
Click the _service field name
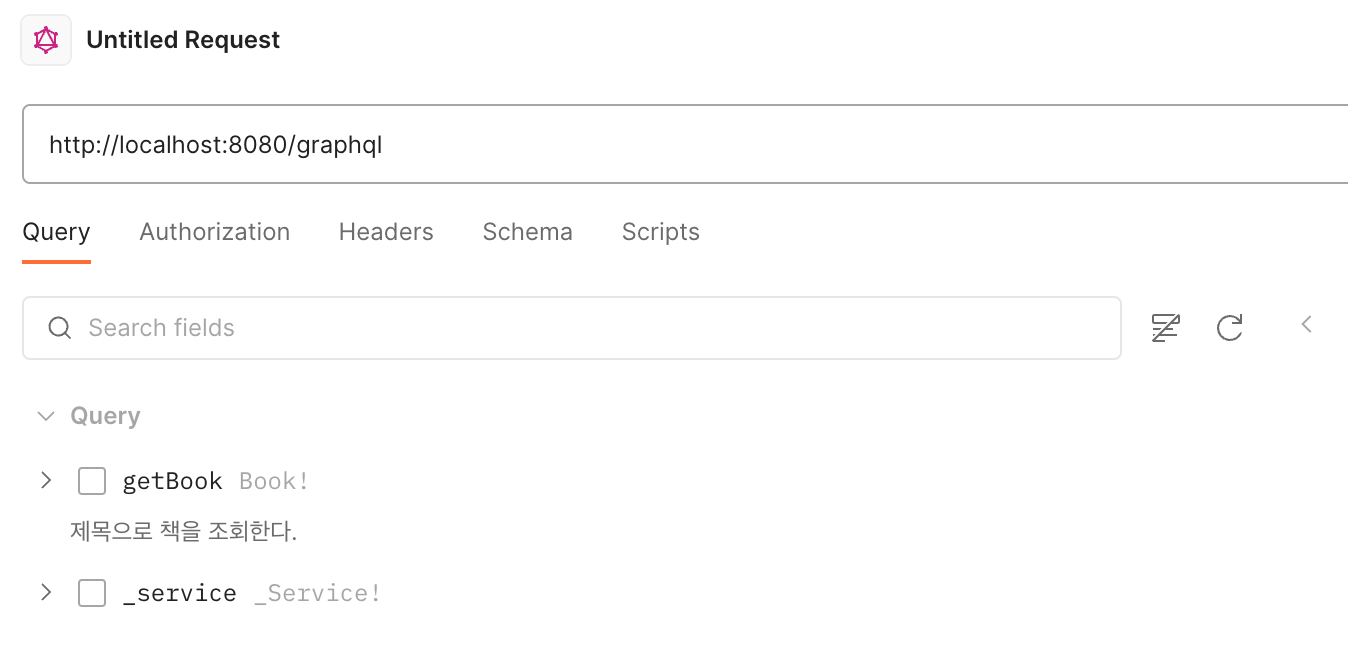click(180, 592)
